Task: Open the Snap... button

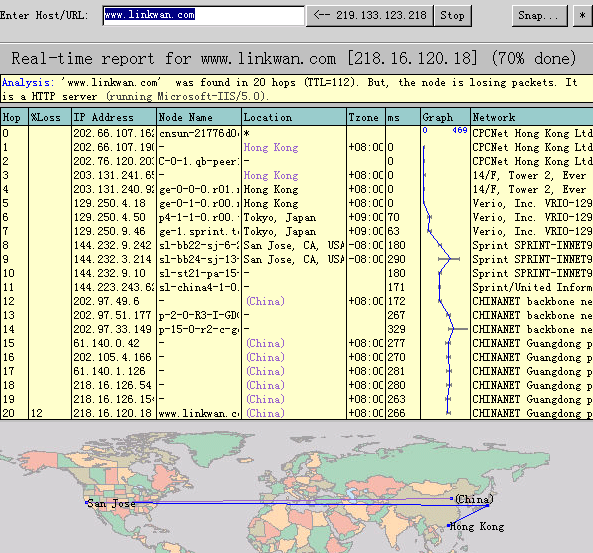Action: point(540,16)
